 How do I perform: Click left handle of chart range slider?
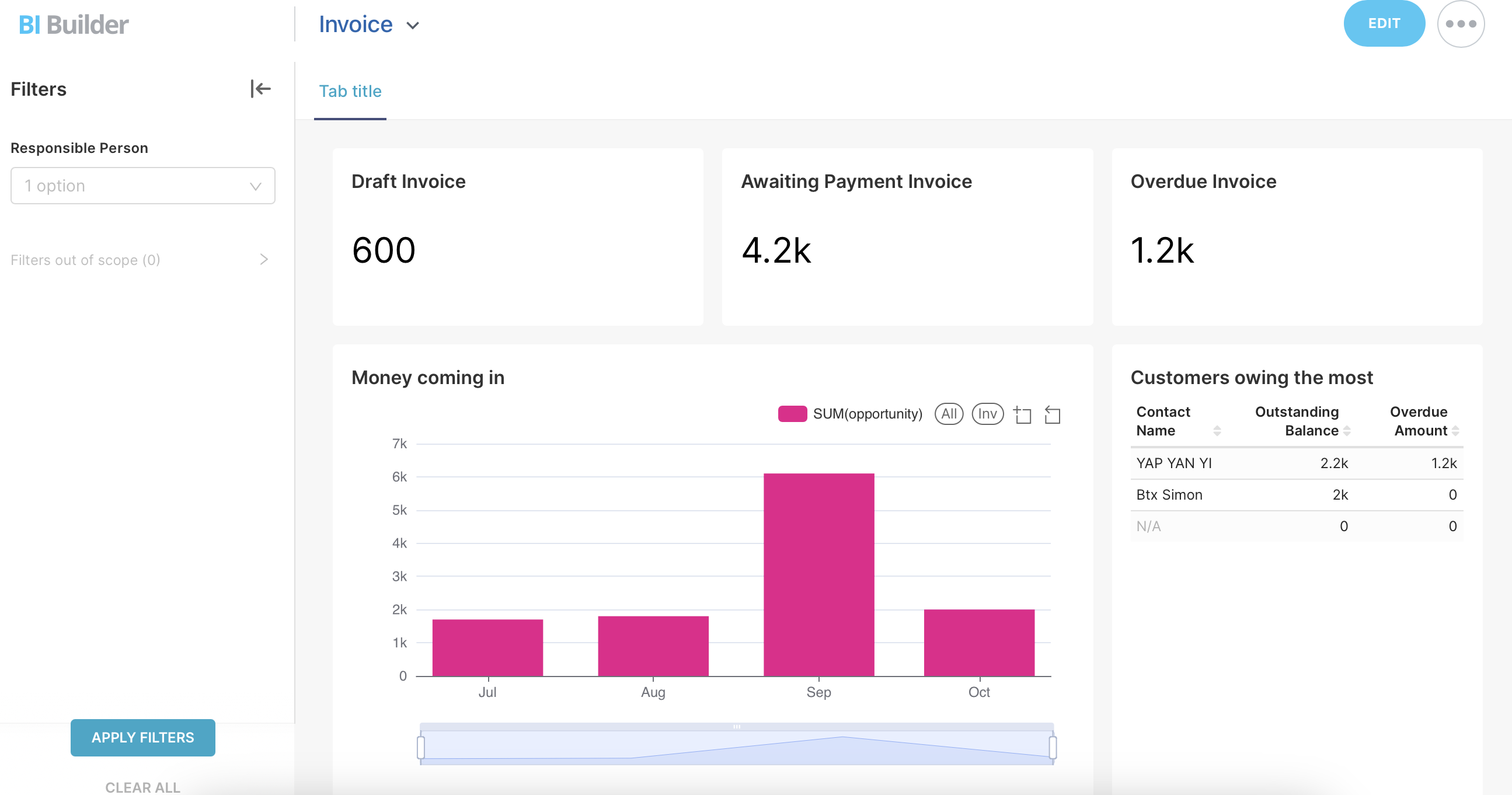[x=421, y=748]
